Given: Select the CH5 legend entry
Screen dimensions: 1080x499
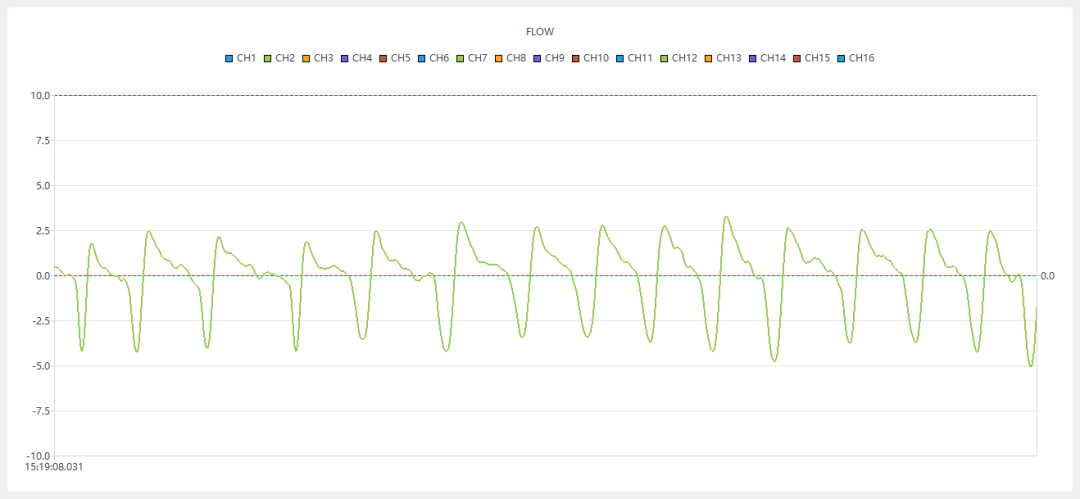Looking at the screenshot, I should 394,58.
